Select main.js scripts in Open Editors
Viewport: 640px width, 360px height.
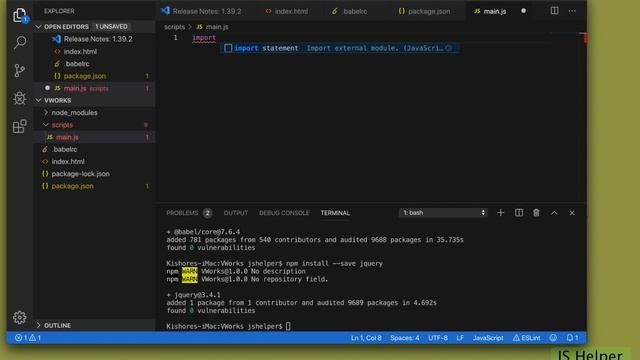(x=95, y=88)
